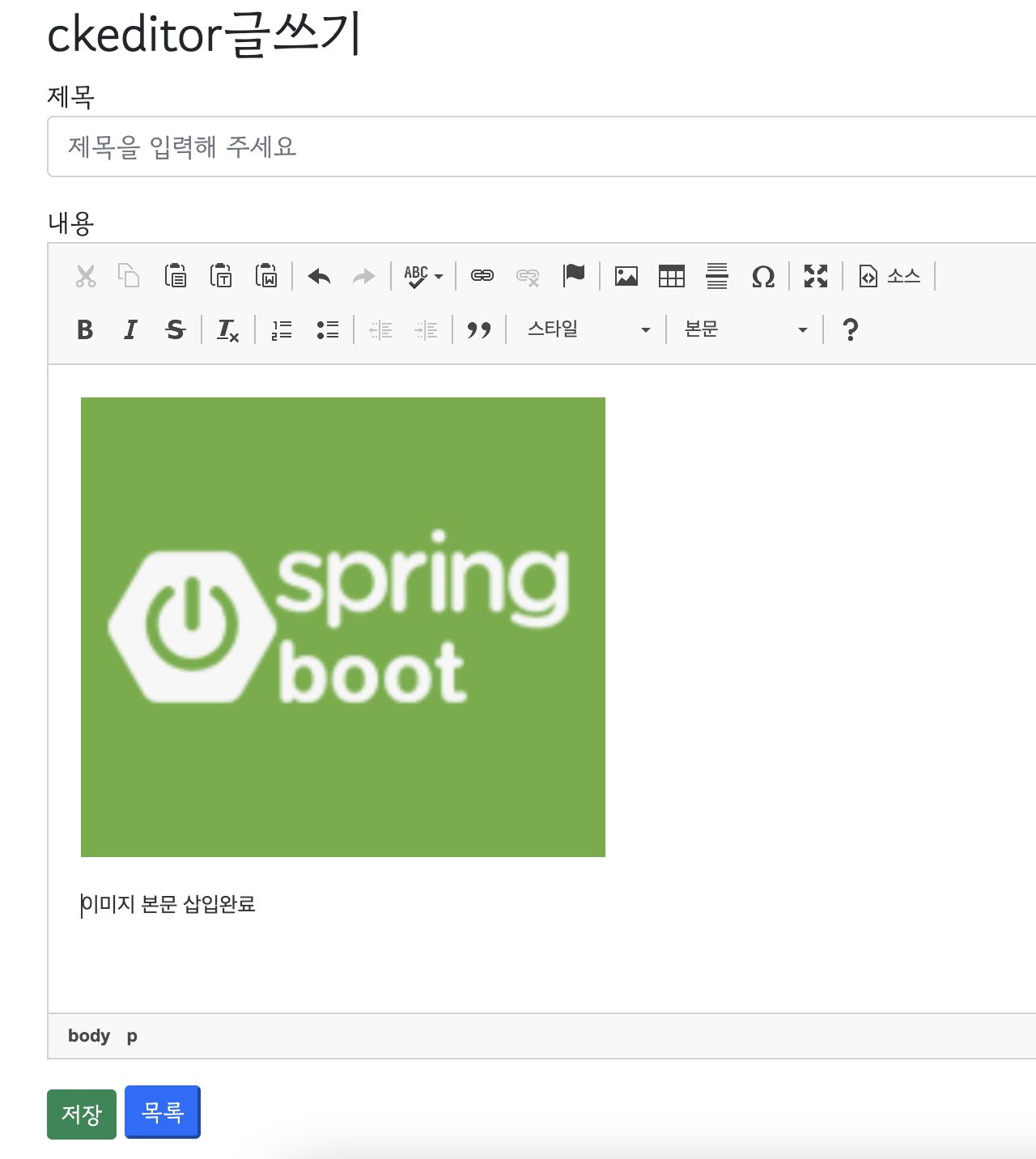The image size is (1036, 1159).
Task: Click the Cut scissors icon
Action: pyautogui.click(x=85, y=276)
